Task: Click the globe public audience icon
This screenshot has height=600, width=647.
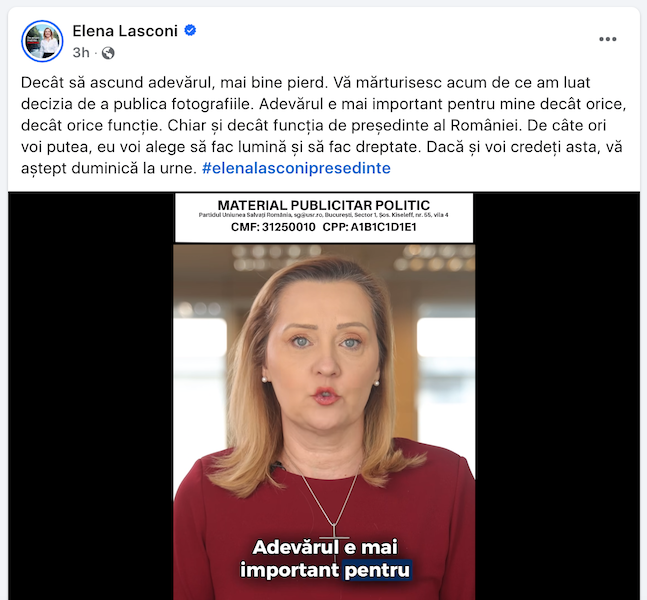Action: [108, 53]
